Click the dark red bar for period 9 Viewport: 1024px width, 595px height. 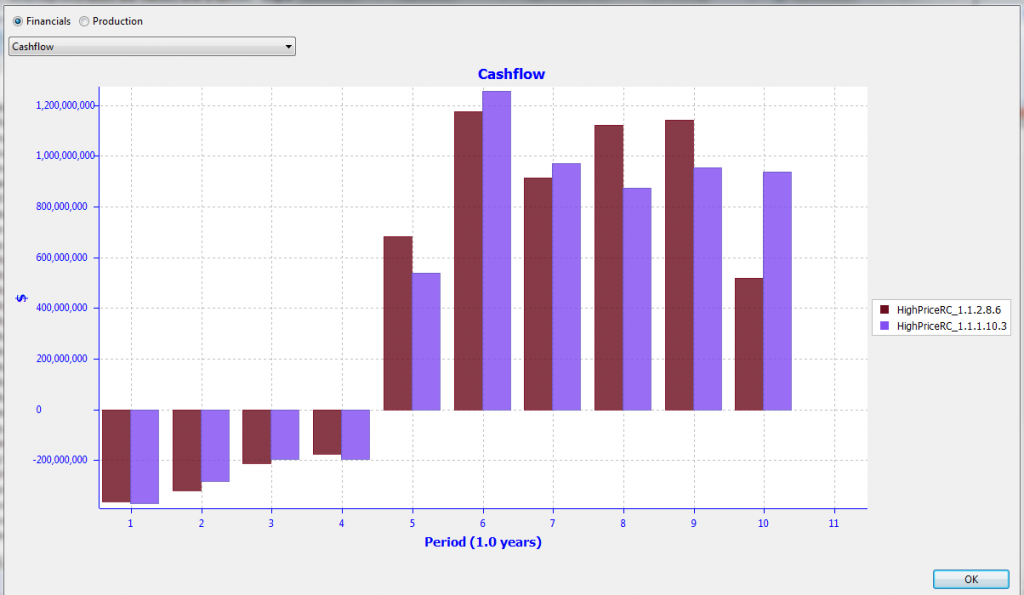(679, 265)
